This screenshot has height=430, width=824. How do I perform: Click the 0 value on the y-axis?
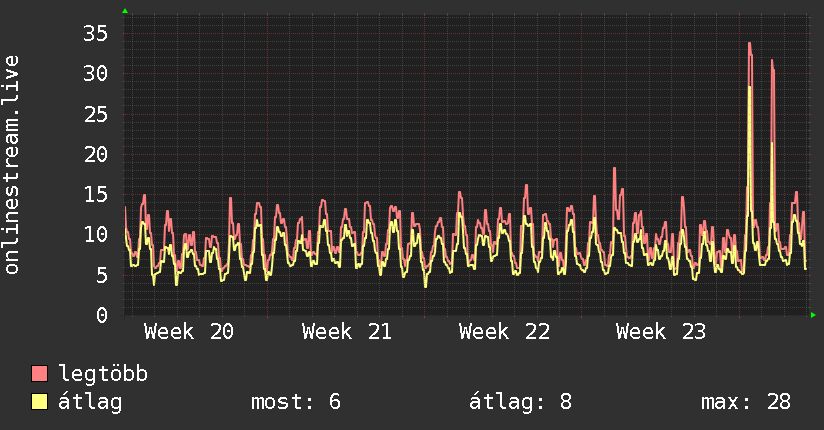coord(102,315)
